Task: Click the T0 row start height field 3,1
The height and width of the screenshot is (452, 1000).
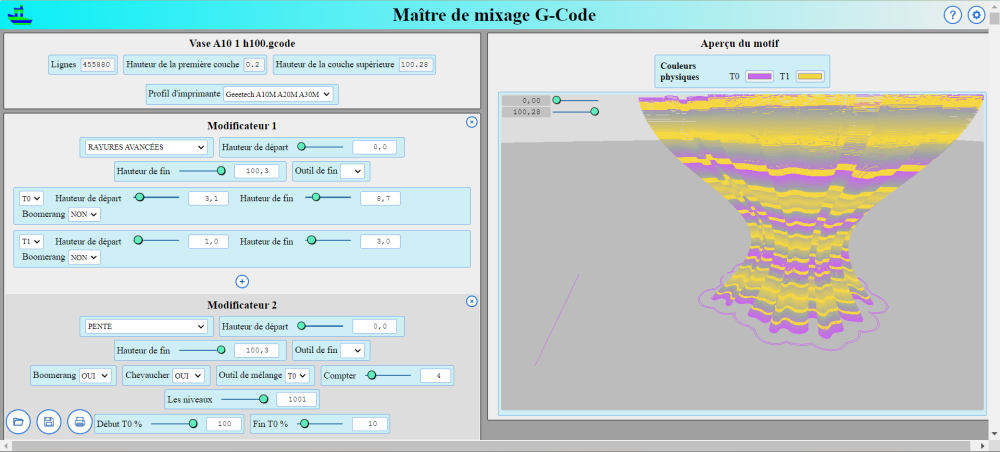Action: point(209,199)
